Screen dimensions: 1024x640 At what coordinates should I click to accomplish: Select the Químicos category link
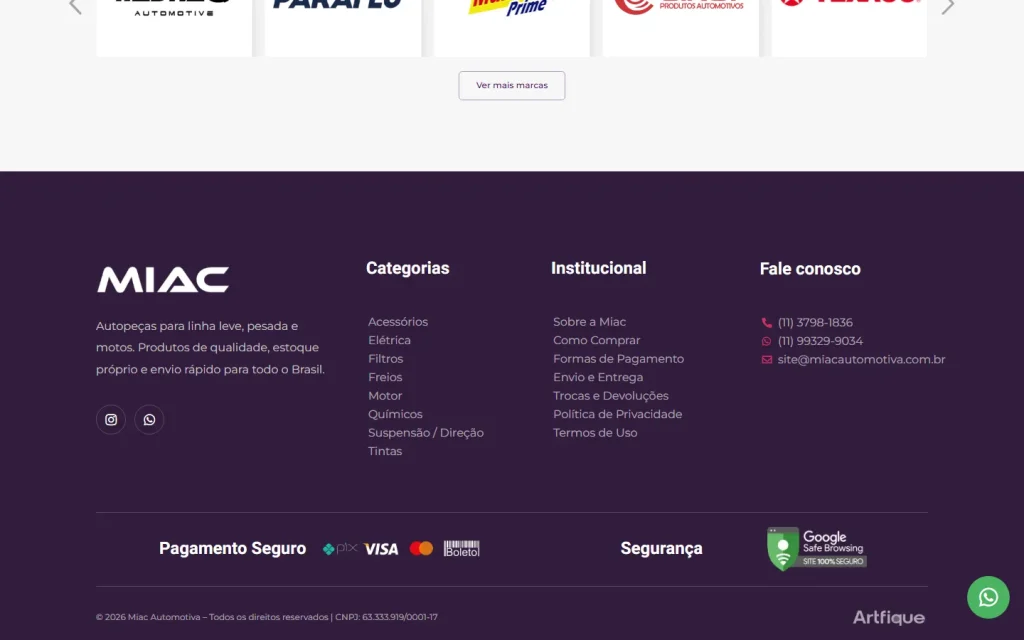[x=395, y=414]
